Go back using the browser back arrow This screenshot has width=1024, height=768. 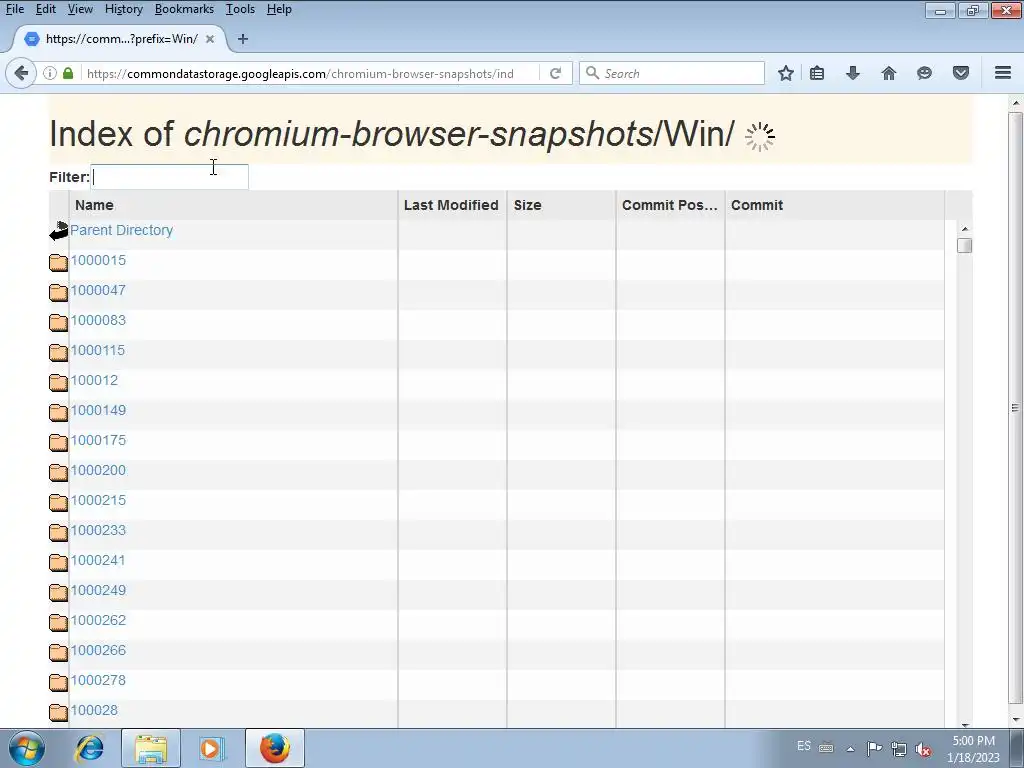[21, 73]
